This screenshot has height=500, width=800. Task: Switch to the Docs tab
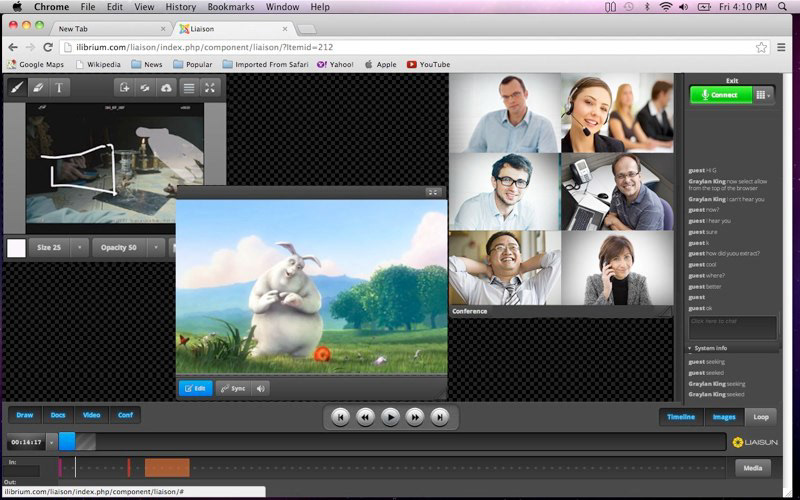click(58, 415)
